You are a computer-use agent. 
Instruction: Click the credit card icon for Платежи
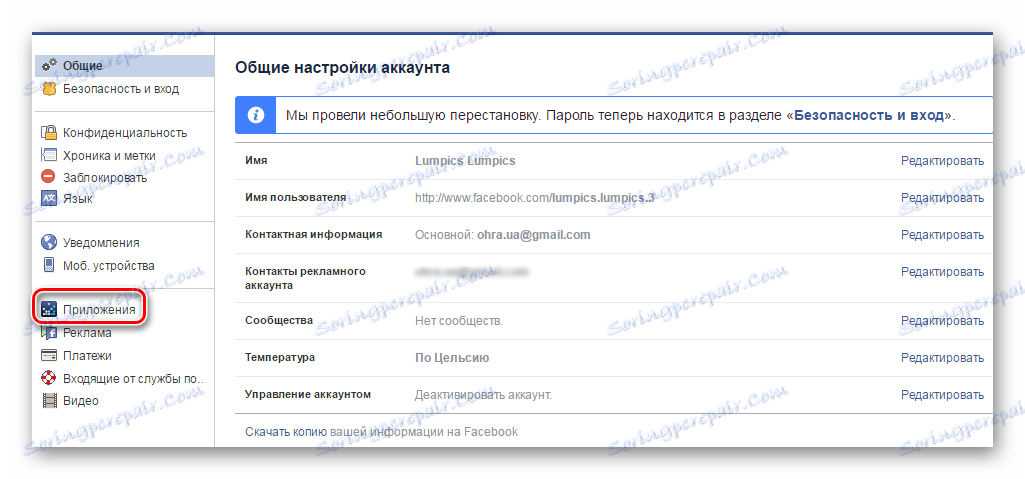click(49, 355)
